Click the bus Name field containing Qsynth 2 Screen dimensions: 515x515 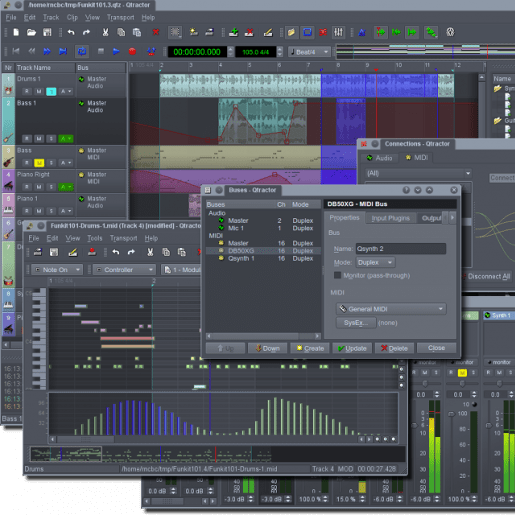point(401,249)
